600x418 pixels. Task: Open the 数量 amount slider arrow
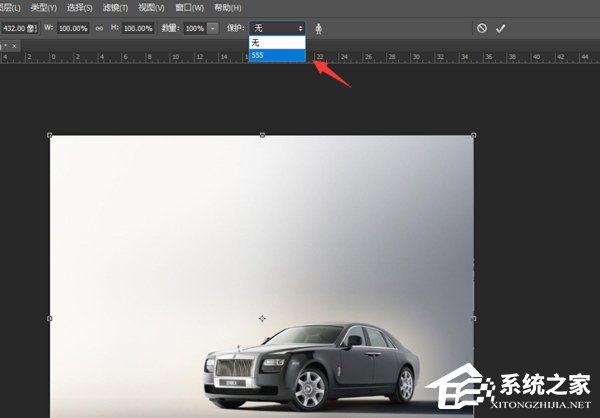(212, 29)
